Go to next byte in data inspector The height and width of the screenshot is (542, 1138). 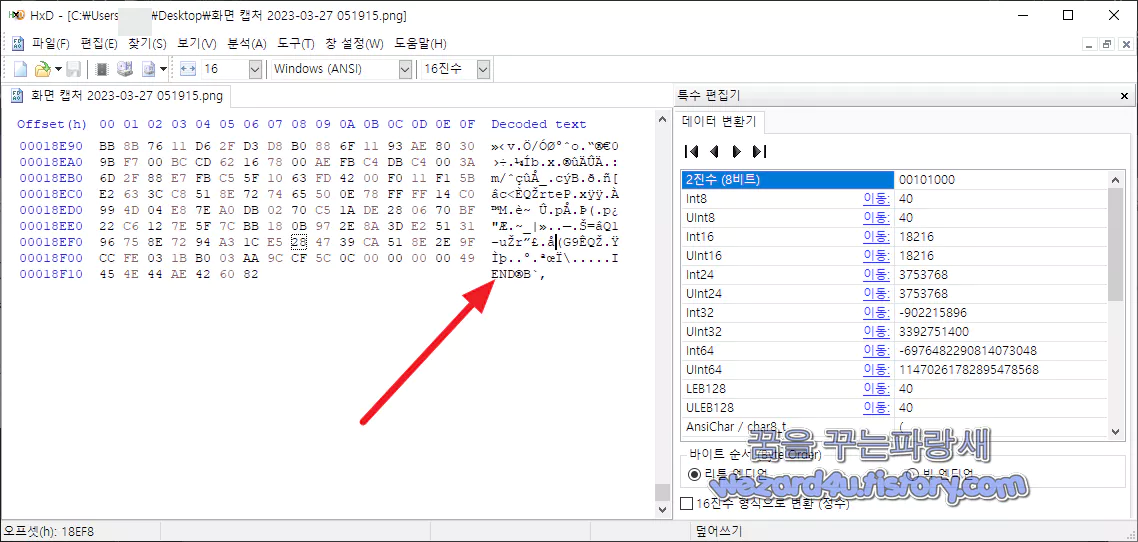[x=736, y=152]
